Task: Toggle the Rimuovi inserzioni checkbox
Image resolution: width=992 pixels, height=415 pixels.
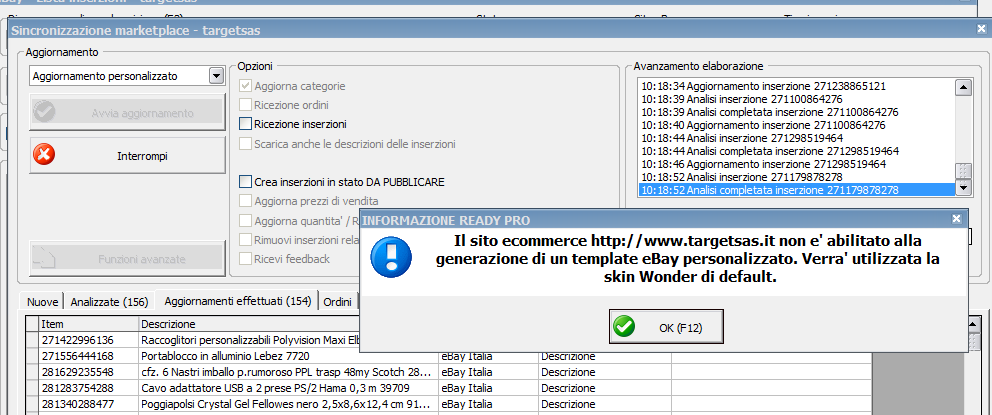Action: click(x=245, y=240)
